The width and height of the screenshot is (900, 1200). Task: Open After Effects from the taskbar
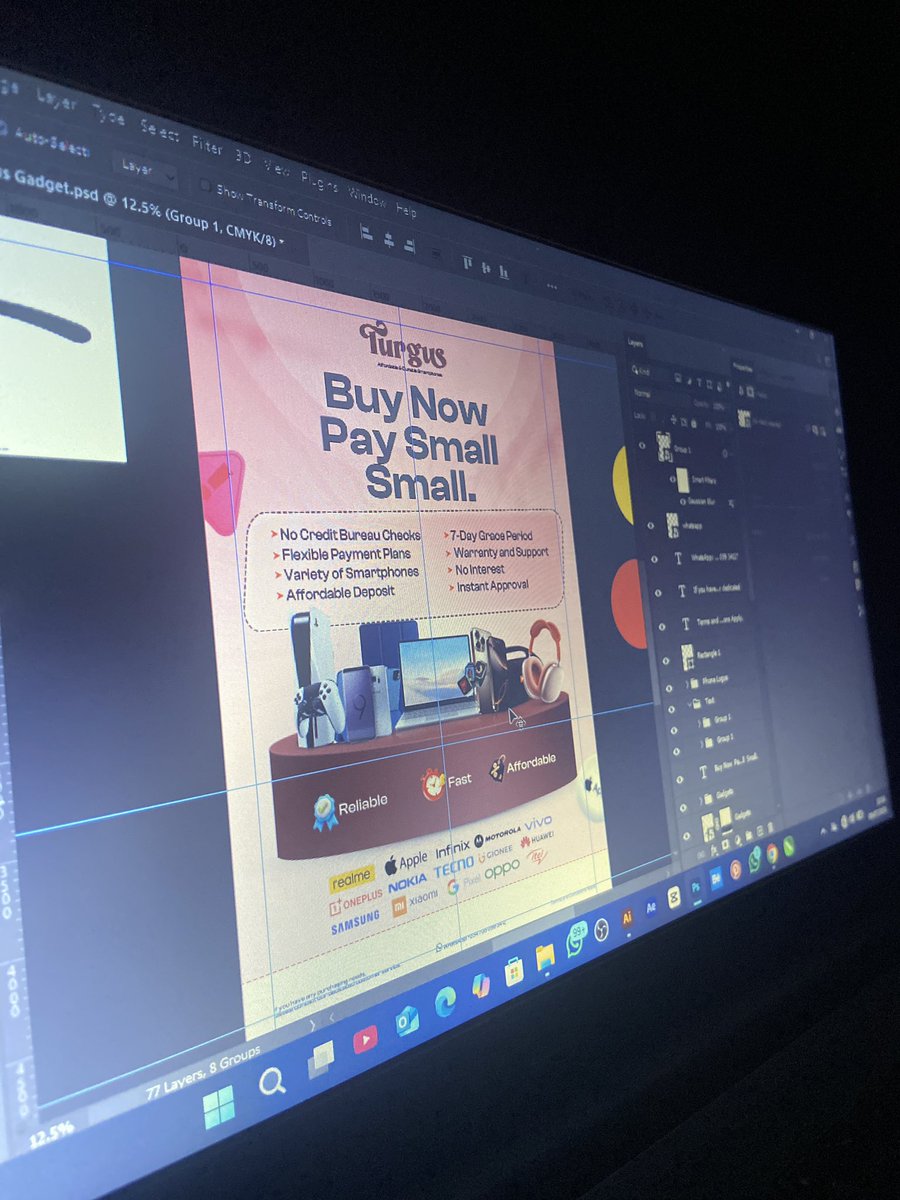pyautogui.click(x=652, y=908)
